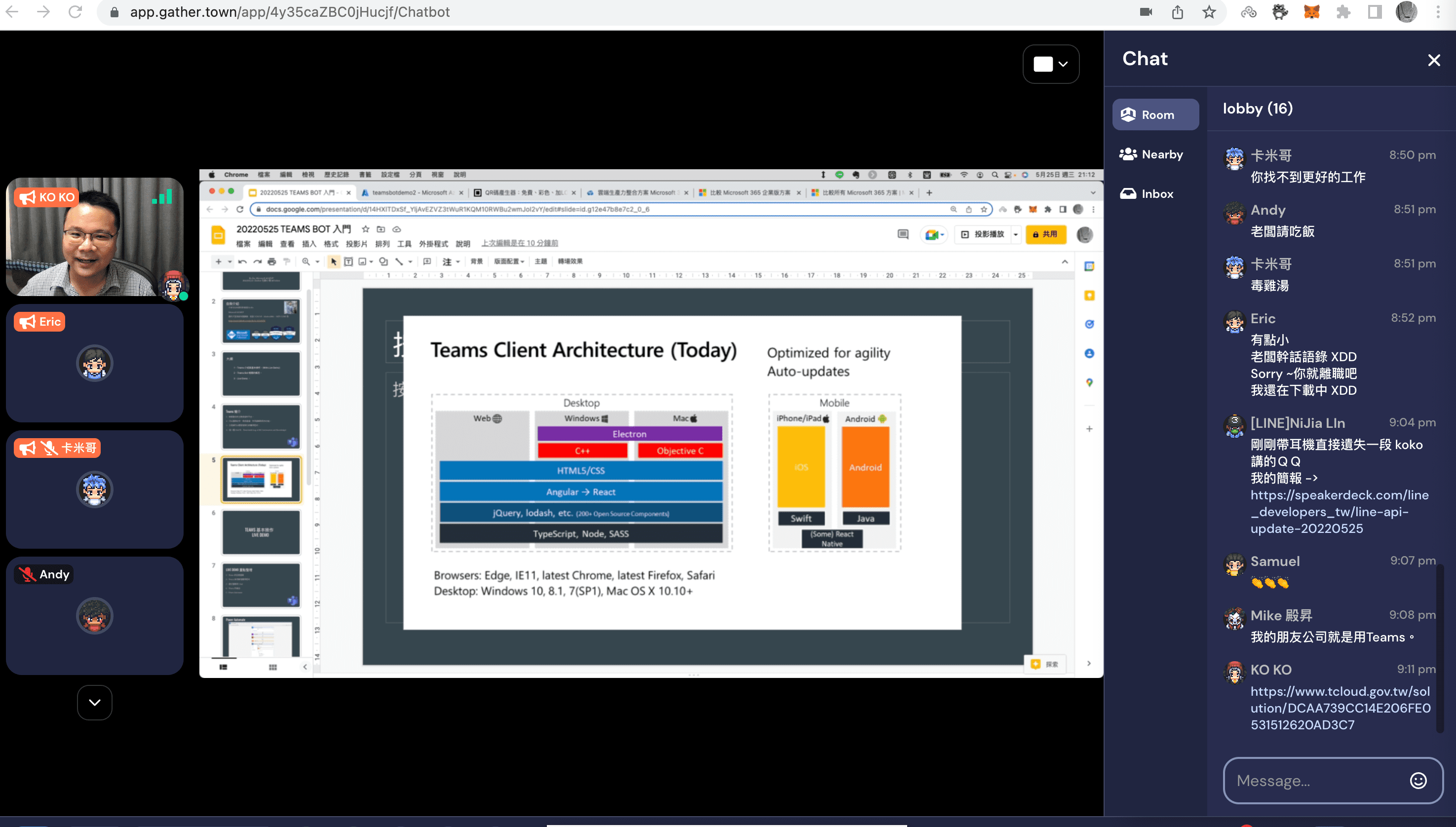Viewport: 1456px width, 827px height.
Task: Reload the Gather Town page
Action: point(75,12)
